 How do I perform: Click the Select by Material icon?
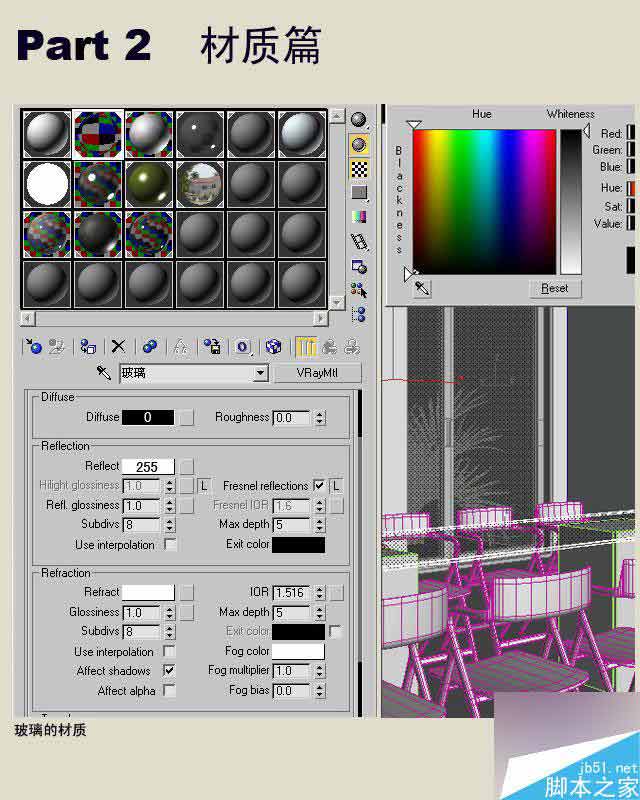pos(358,290)
